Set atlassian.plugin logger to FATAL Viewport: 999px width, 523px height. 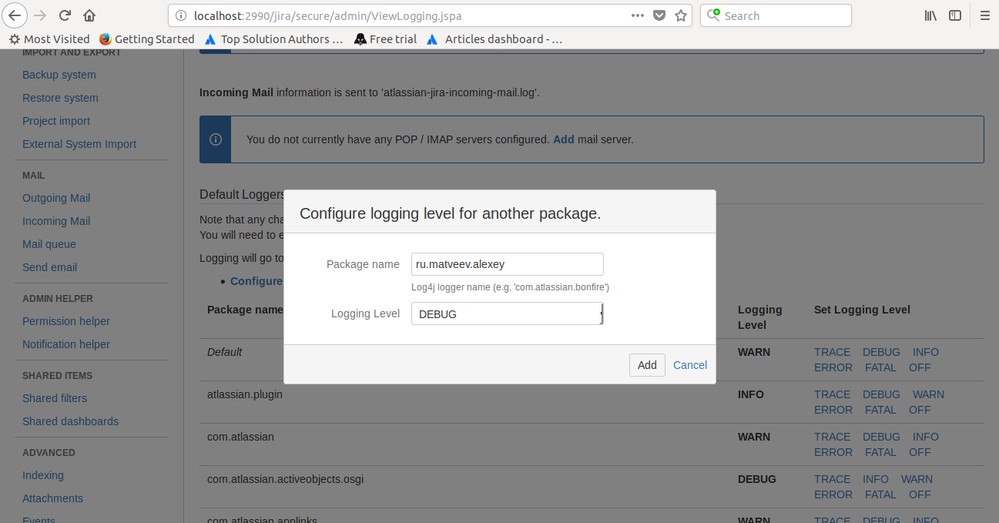(x=880, y=410)
